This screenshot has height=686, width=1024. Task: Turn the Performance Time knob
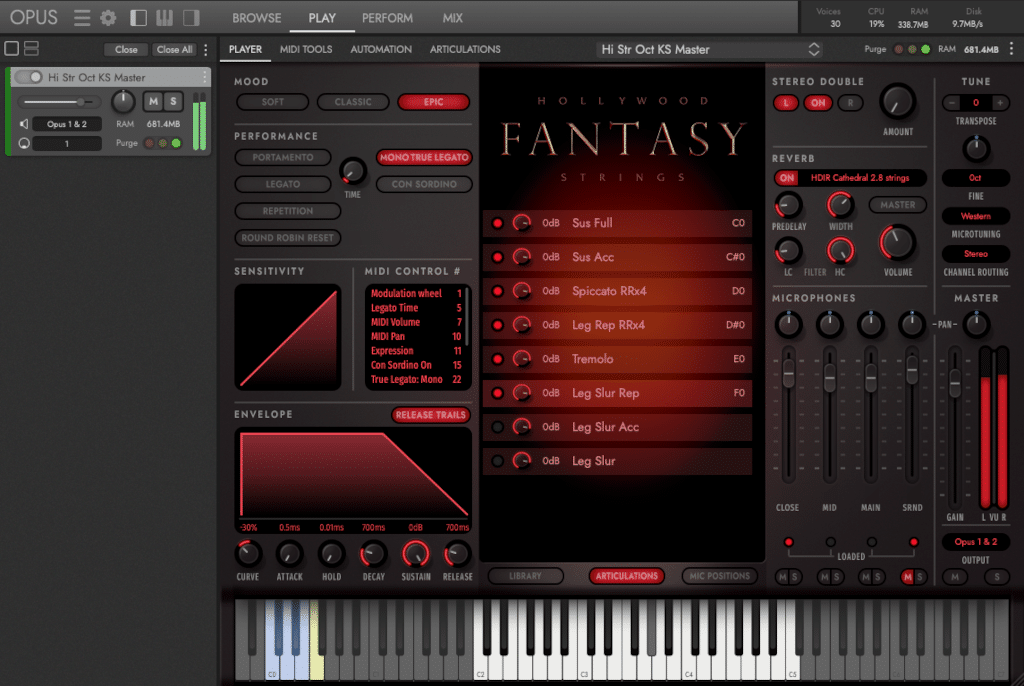(x=353, y=171)
